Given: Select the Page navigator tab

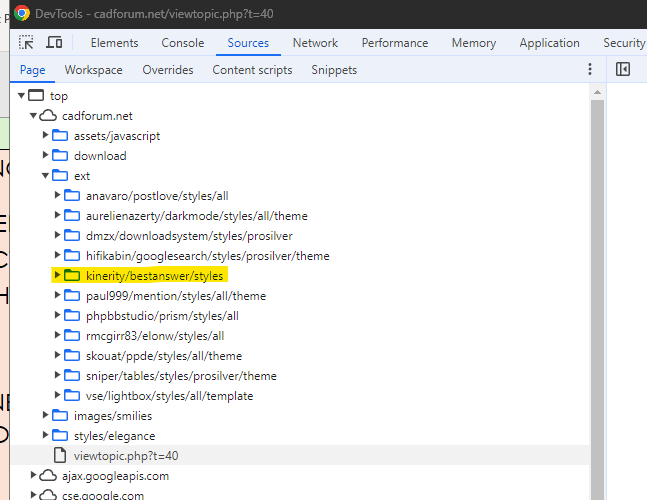Looking at the screenshot, I should [33, 70].
